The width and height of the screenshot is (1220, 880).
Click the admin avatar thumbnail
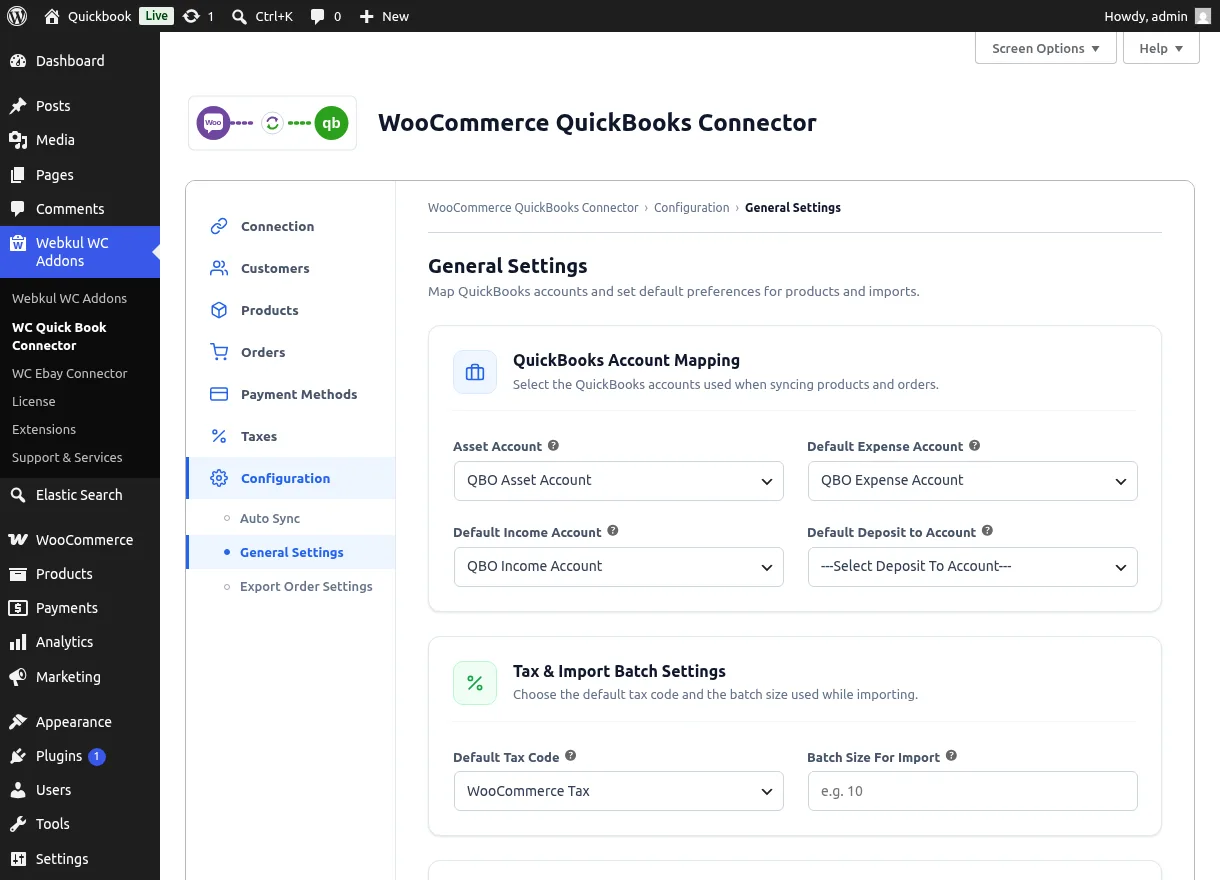[1203, 16]
